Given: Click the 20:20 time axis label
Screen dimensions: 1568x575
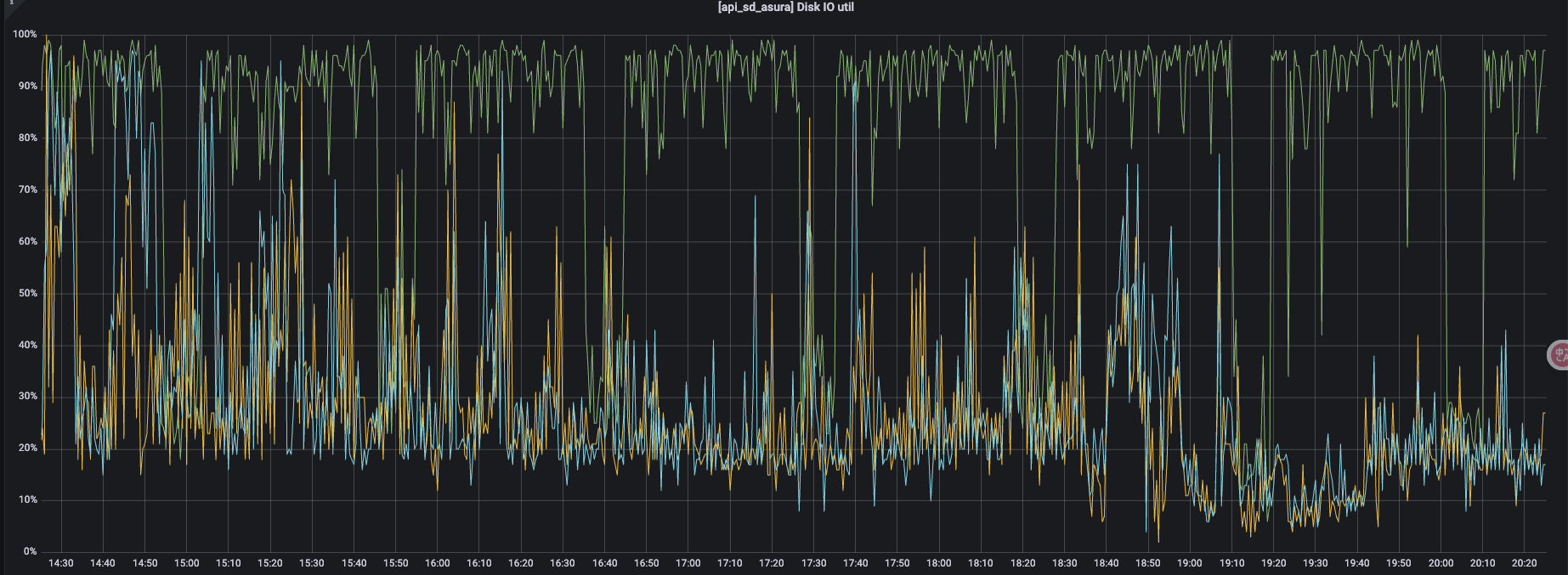Looking at the screenshot, I should pos(1525,564).
